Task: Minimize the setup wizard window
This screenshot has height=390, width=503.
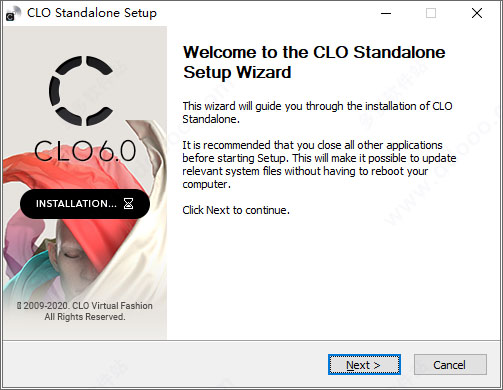Action: [386, 13]
